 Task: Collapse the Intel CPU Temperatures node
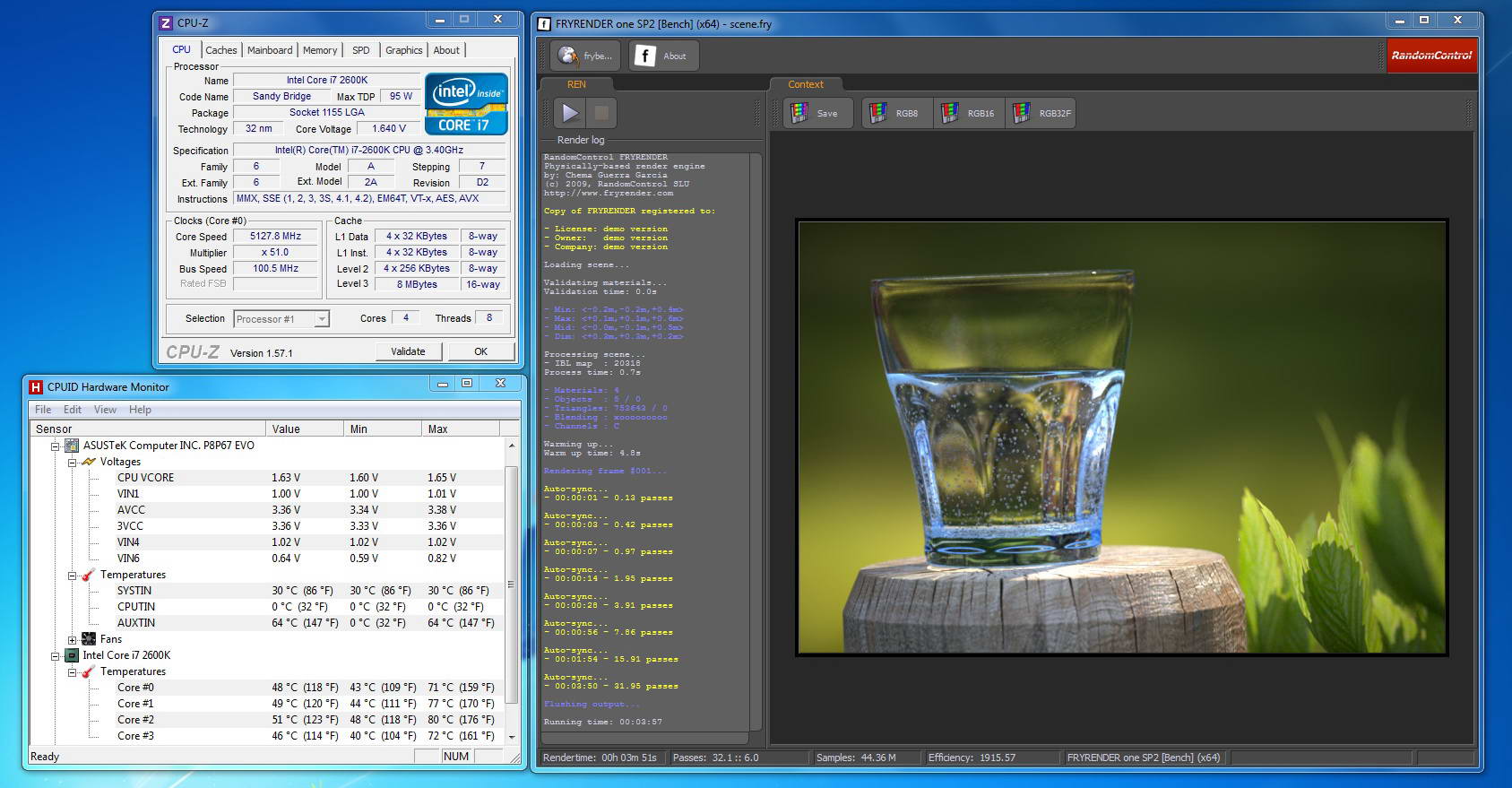pos(73,671)
